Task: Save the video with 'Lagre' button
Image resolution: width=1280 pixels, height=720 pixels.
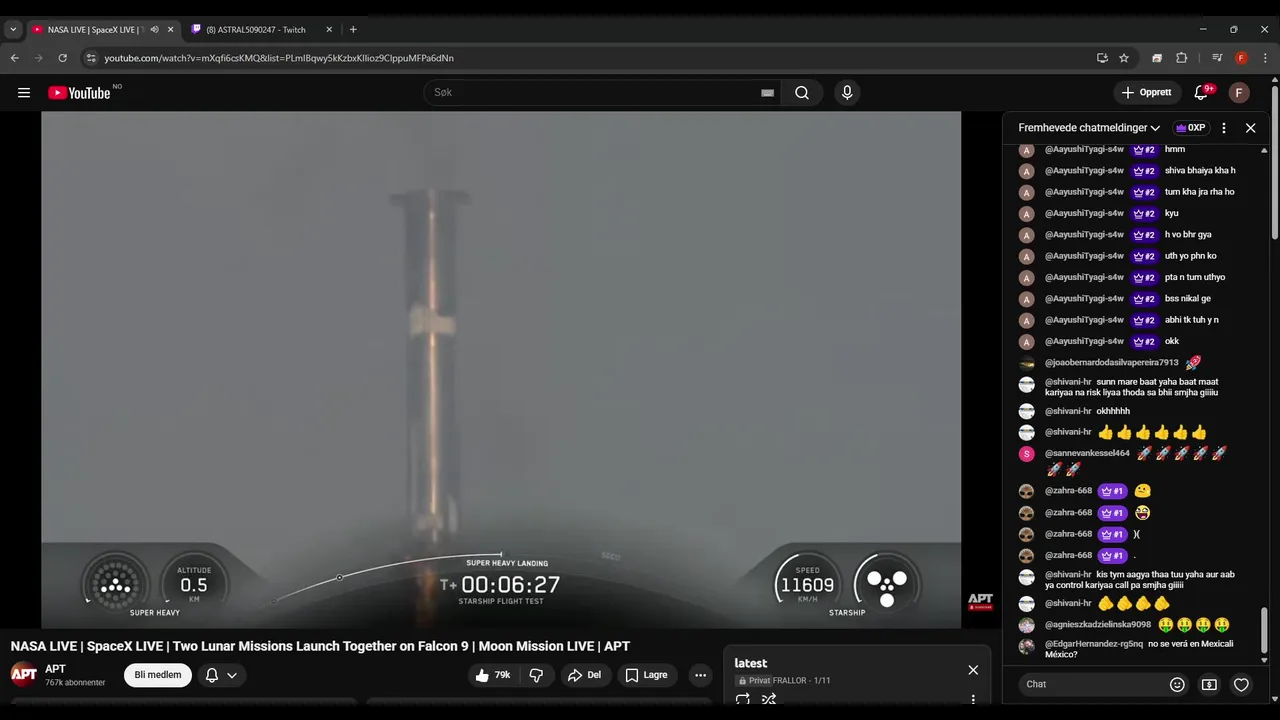Action: click(x=646, y=675)
